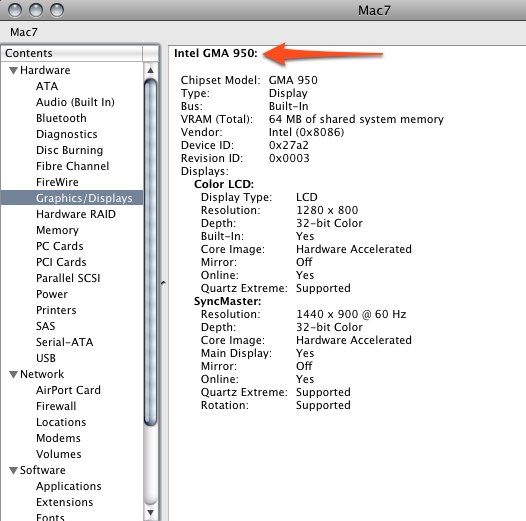Open Disc Burning entry
526x521 pixels.
click(x=69, y=150)
